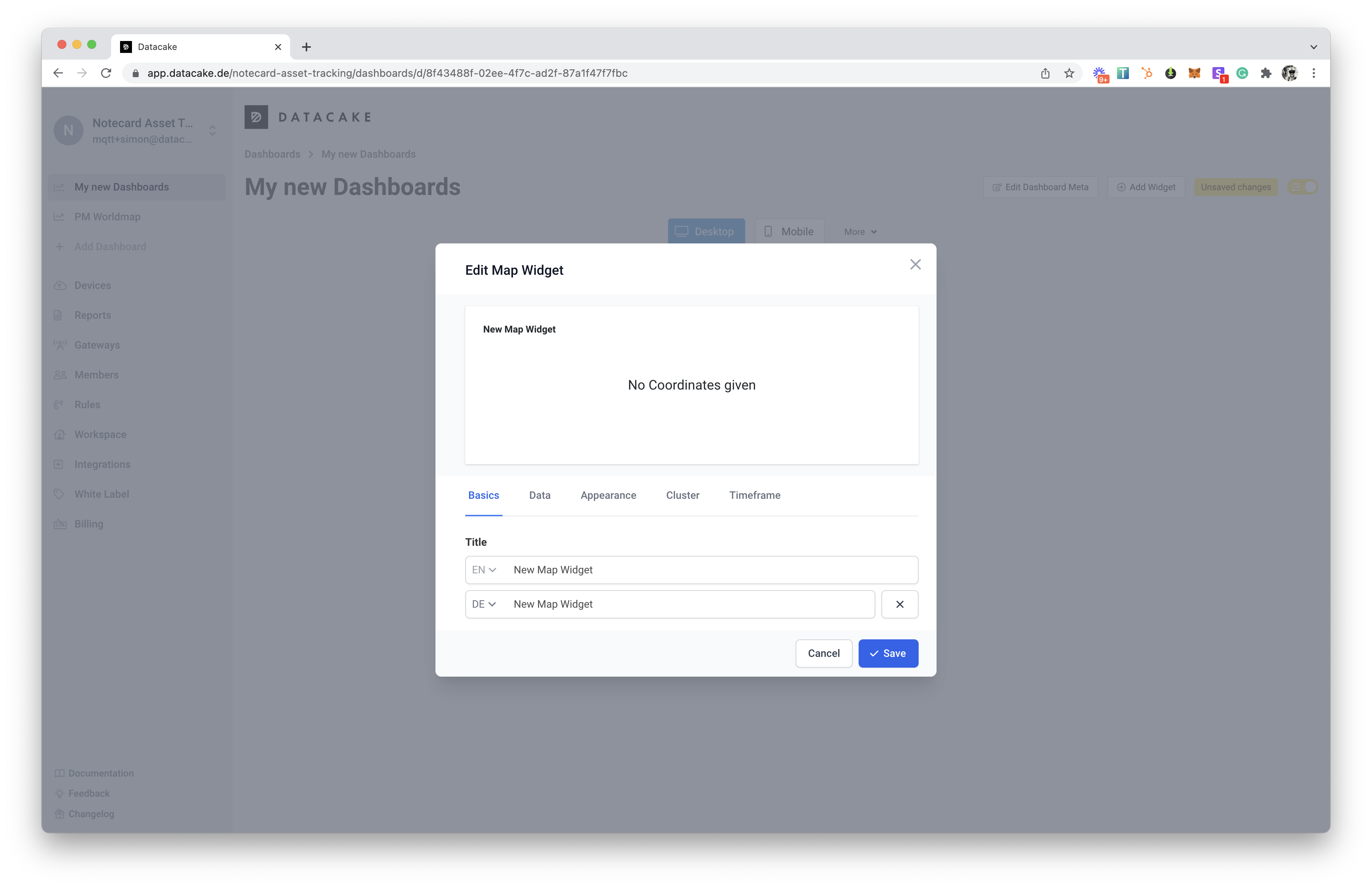Click the Reports sidebar icon
This screenshot has height=888, width=1372.
tap(58, 315)
